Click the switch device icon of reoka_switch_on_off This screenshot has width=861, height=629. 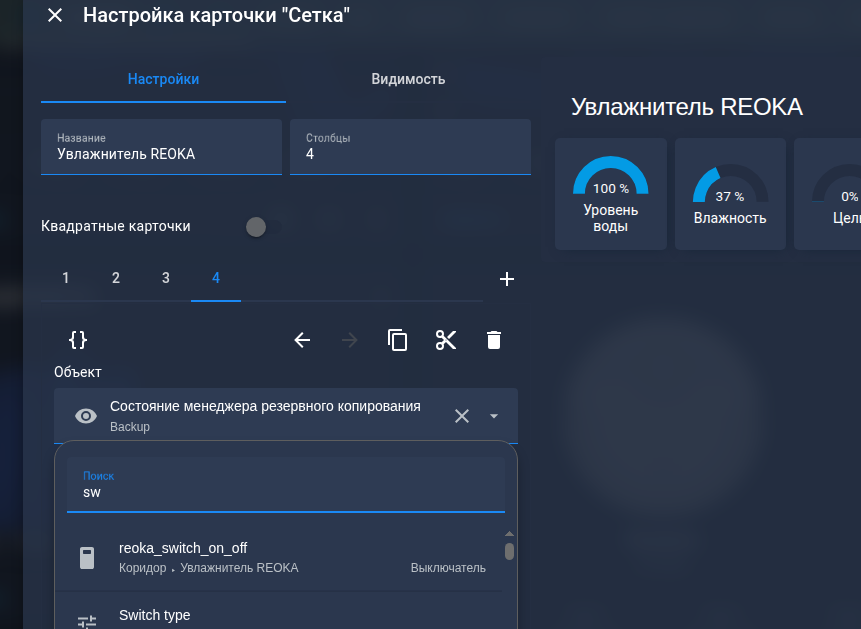coord(87,558)
